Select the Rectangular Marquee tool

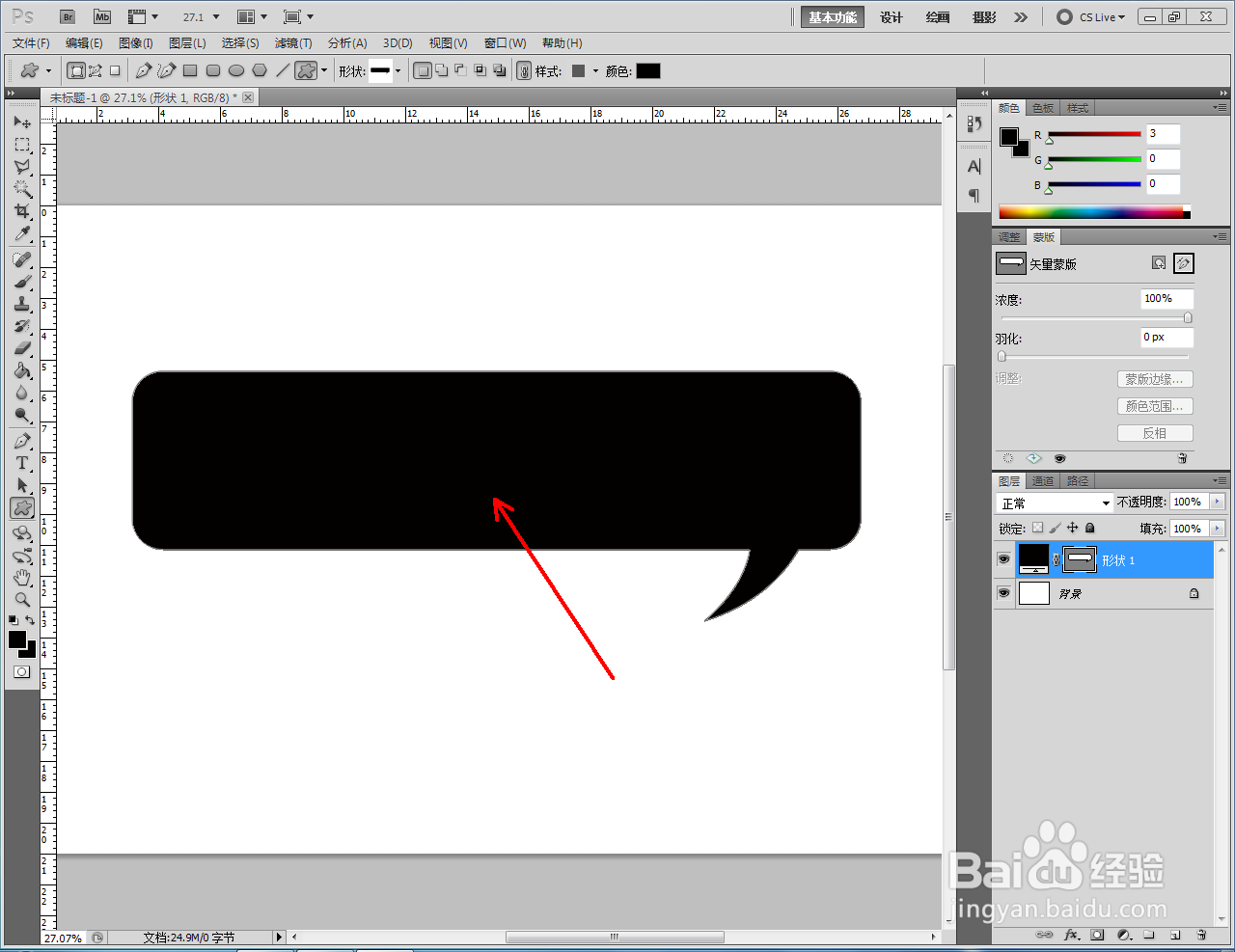click(22, 145)
